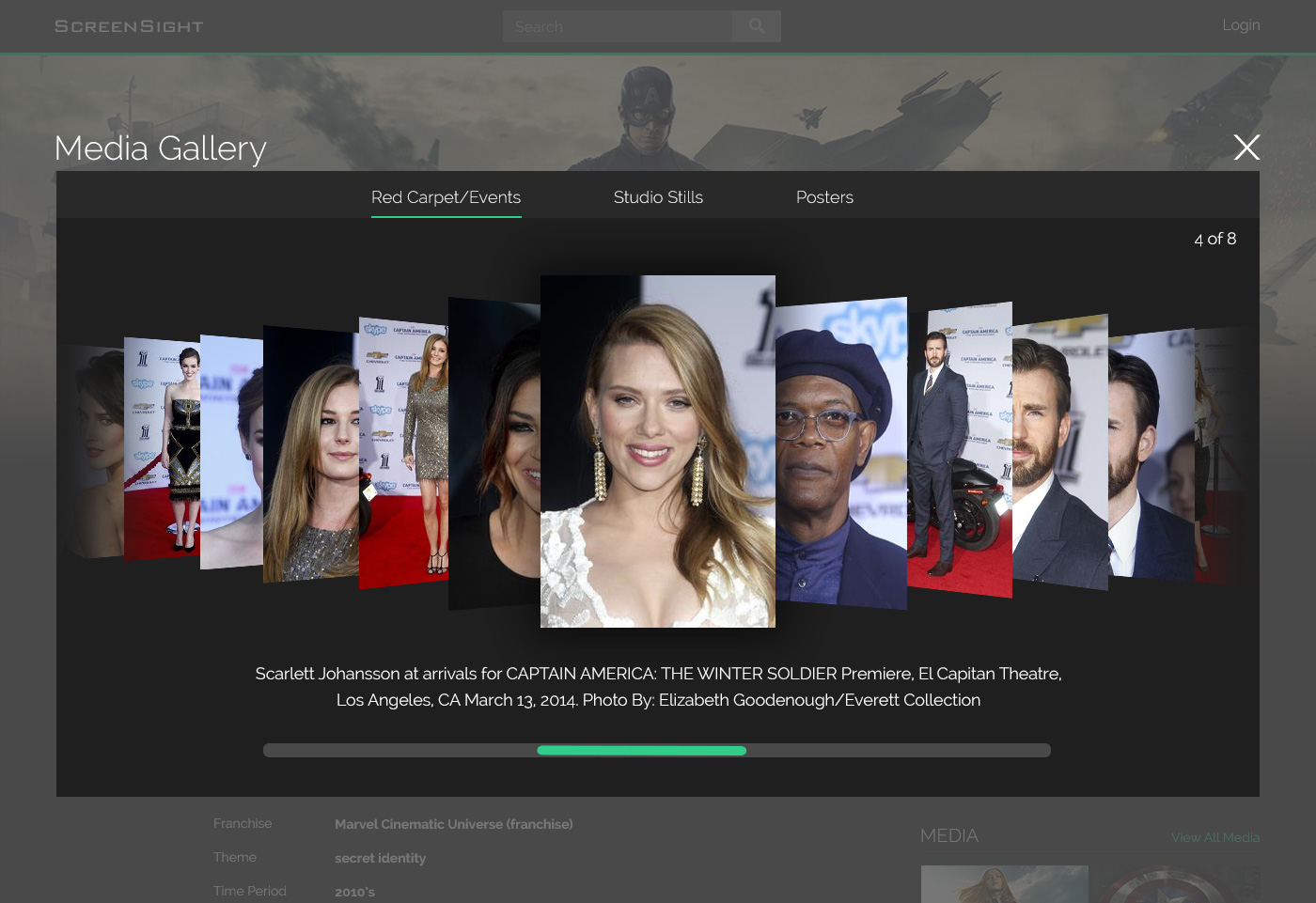The width and height of the screenshot is (1316, 903).
Task: Select the man beside motorcycle photo
Action: pyautogui.click(x=960, y=449)
